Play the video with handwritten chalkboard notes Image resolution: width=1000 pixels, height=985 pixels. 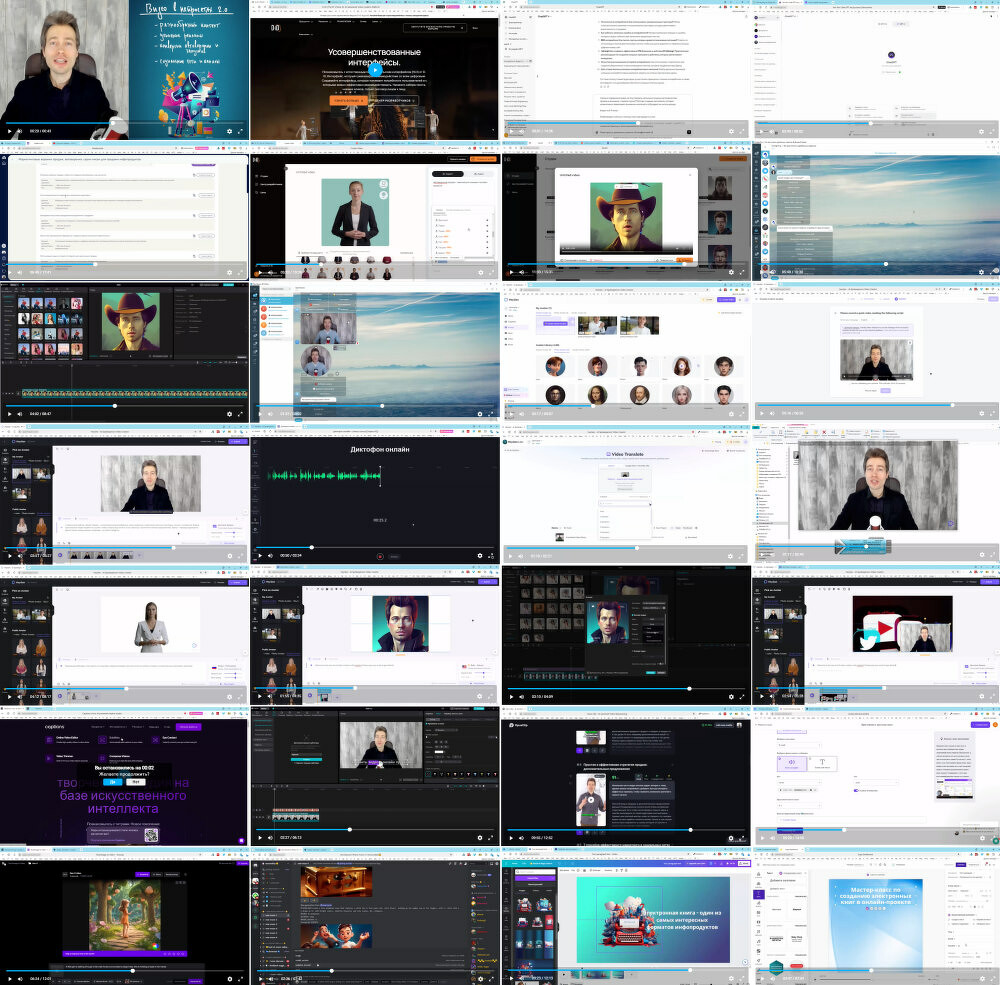(10, 131)
